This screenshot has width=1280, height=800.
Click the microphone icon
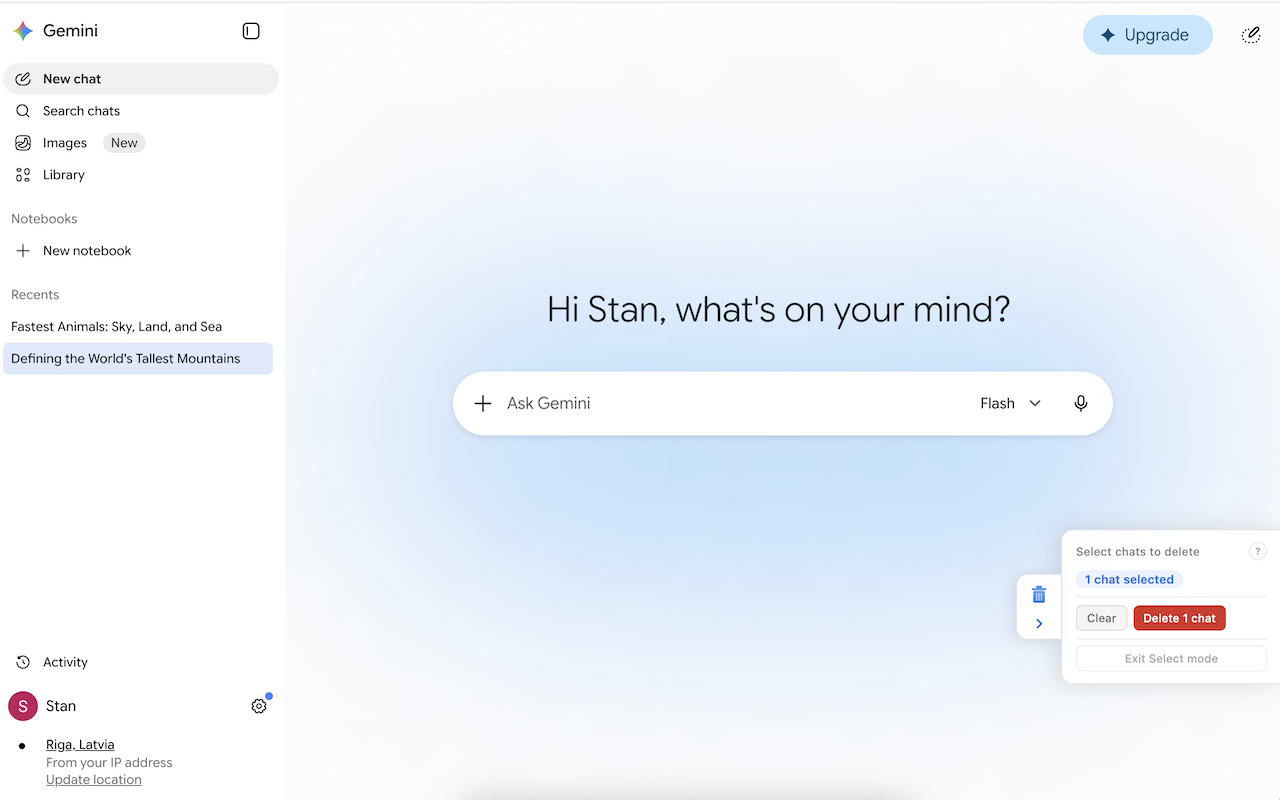click(1081, 404)
